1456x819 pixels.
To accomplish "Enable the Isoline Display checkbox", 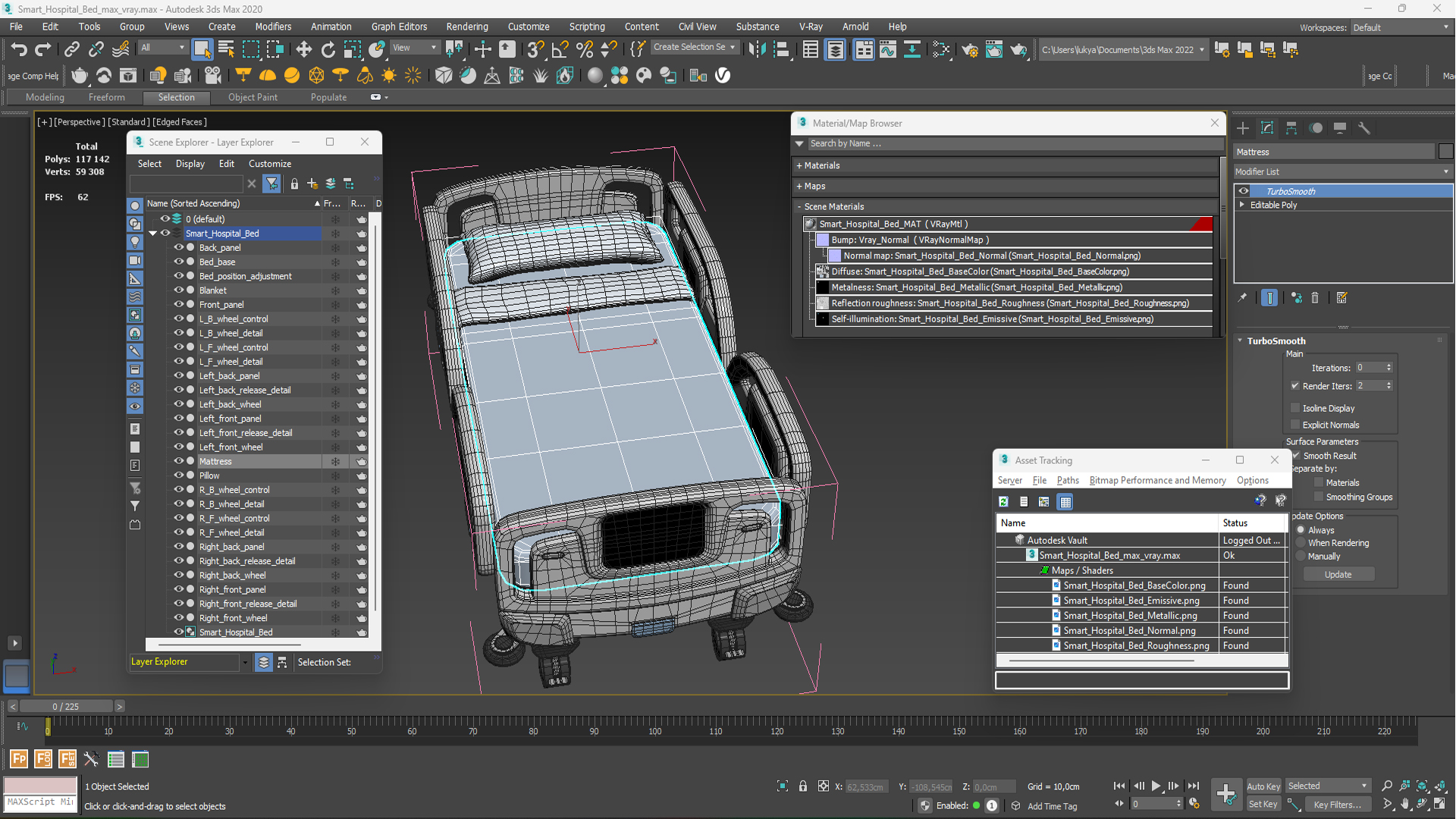I will tap(1295, 408).
